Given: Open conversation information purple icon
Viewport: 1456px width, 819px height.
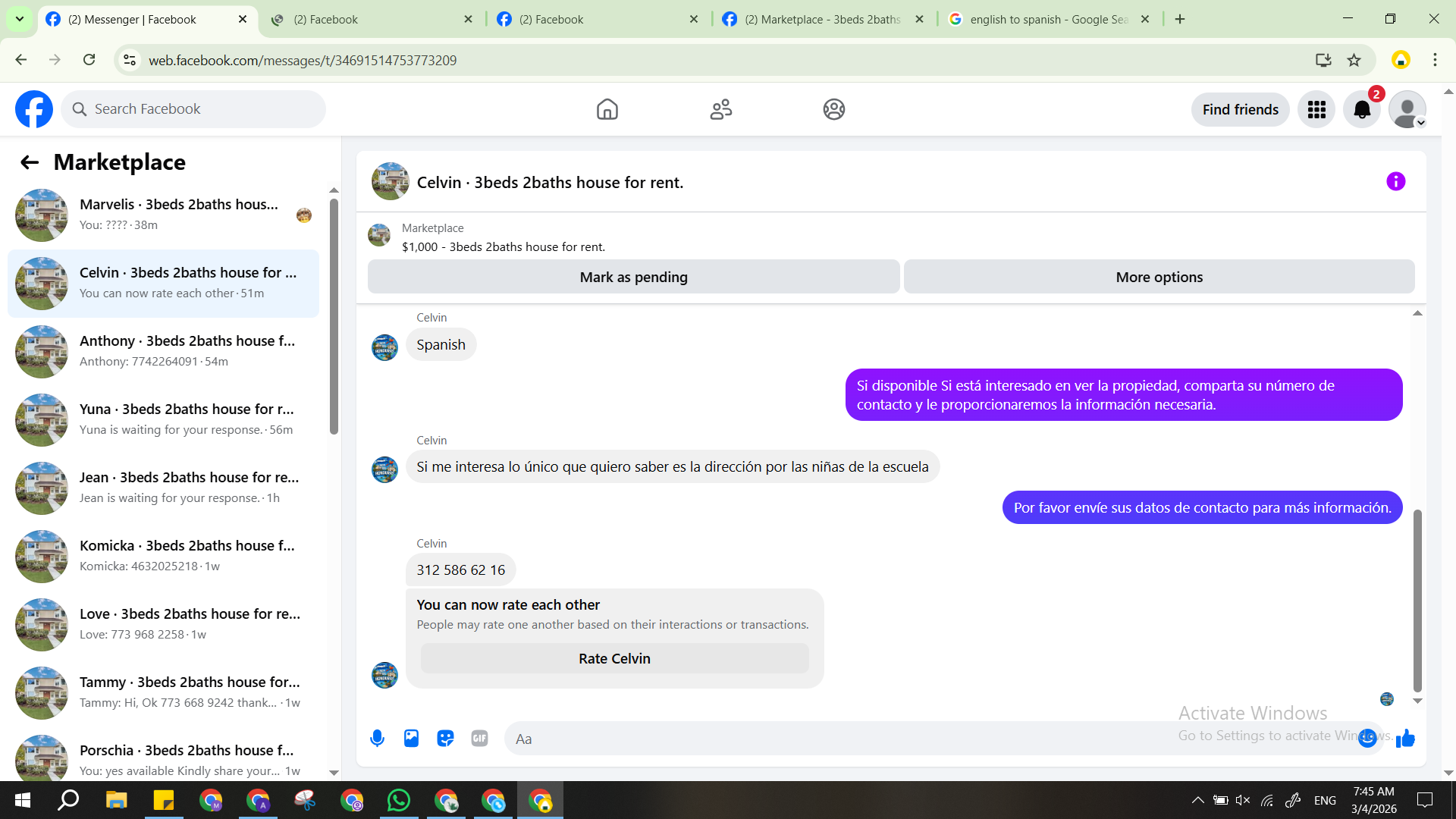Looking at the screenshot, I should point(1395,181).
